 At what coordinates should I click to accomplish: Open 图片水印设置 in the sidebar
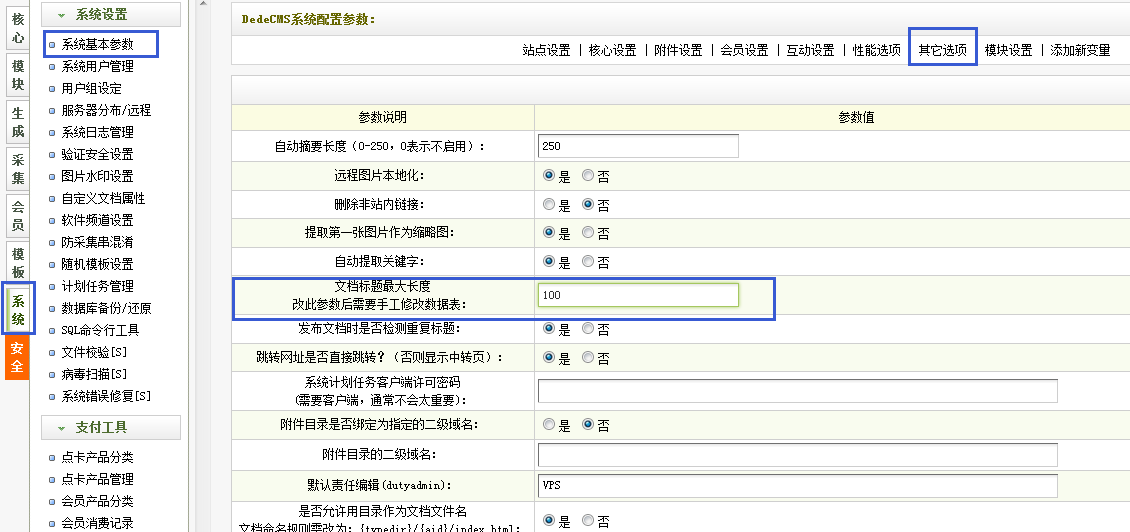click(97, 176)
